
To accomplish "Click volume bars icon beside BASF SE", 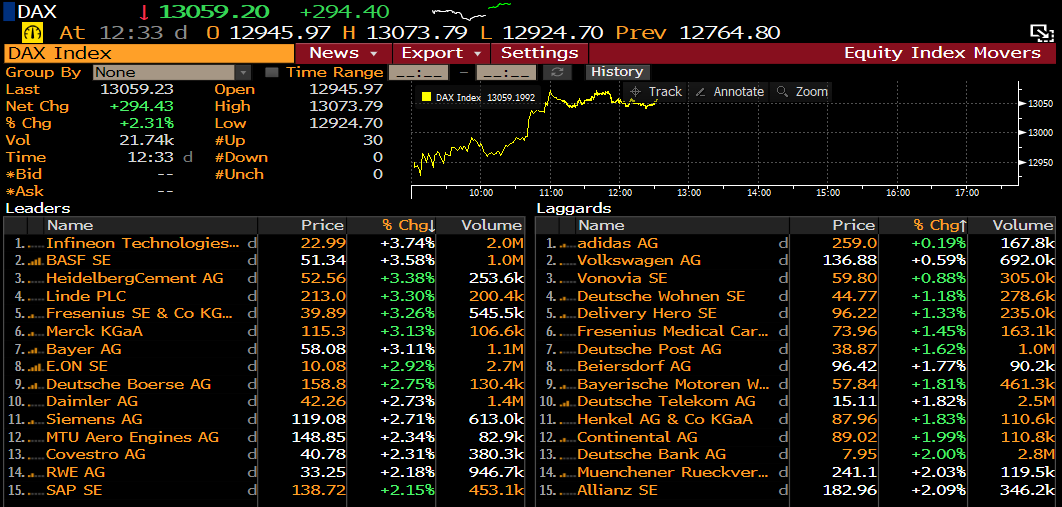I will [35, 261].
